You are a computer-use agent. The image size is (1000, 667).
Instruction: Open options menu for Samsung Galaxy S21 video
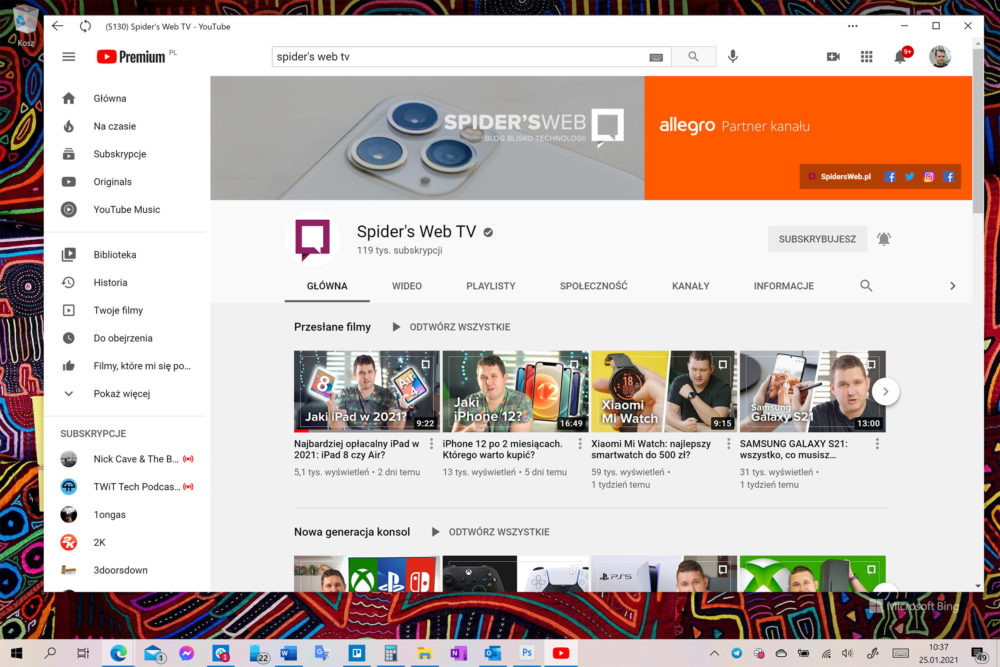[877, 444]
